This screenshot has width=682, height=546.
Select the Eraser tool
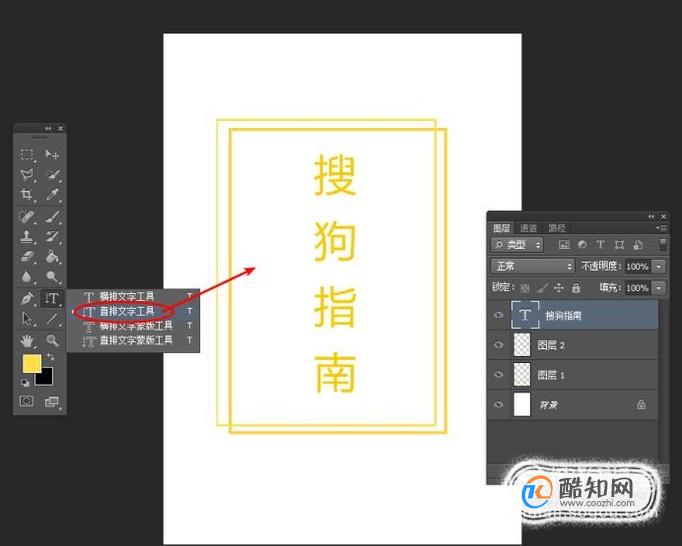click(x=27, y=256)
